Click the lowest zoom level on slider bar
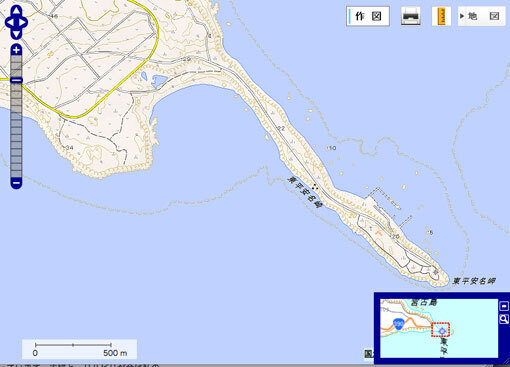This screenshot has height=367, width=510. click(16, 174)
